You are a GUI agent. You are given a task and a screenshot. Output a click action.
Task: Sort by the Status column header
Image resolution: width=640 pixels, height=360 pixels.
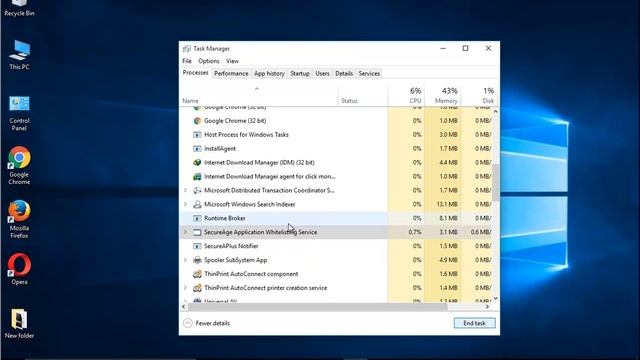[363, 96]
